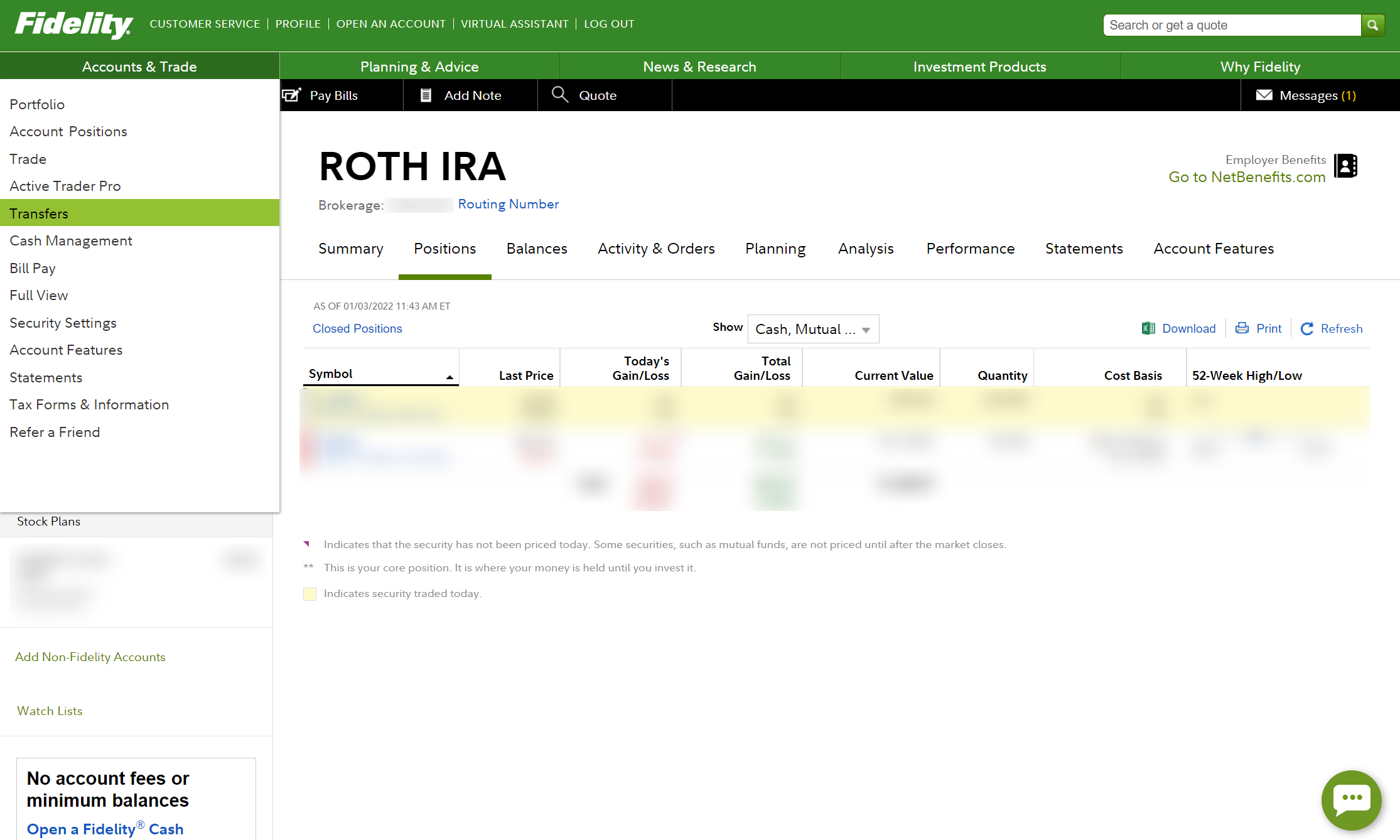Go to NetBenefits.com link

[x=1247, y=177]
